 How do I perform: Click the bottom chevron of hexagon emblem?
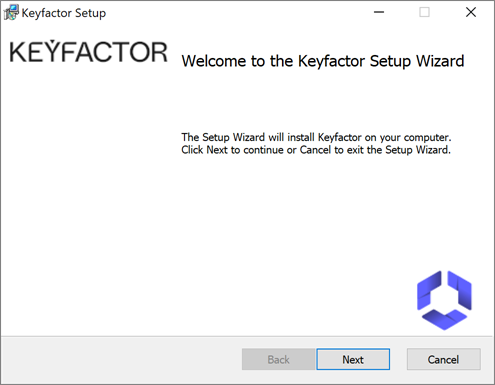point(444,319)
